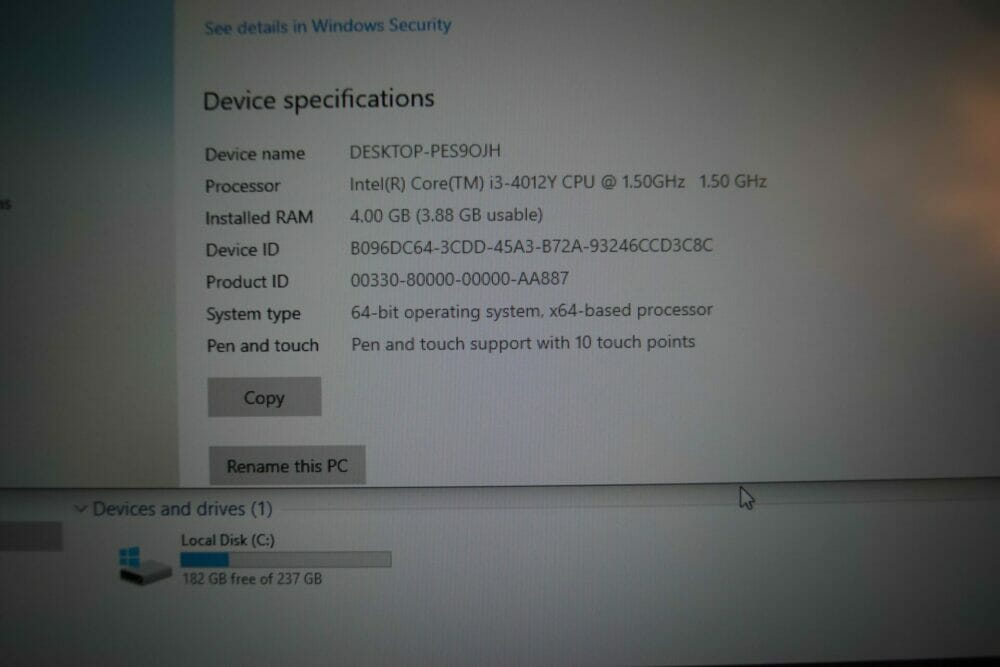This screenshot has height=667, width=1000.
Task: Collapse the Devices and drives section chevron
Action: (x=80, y=509)
